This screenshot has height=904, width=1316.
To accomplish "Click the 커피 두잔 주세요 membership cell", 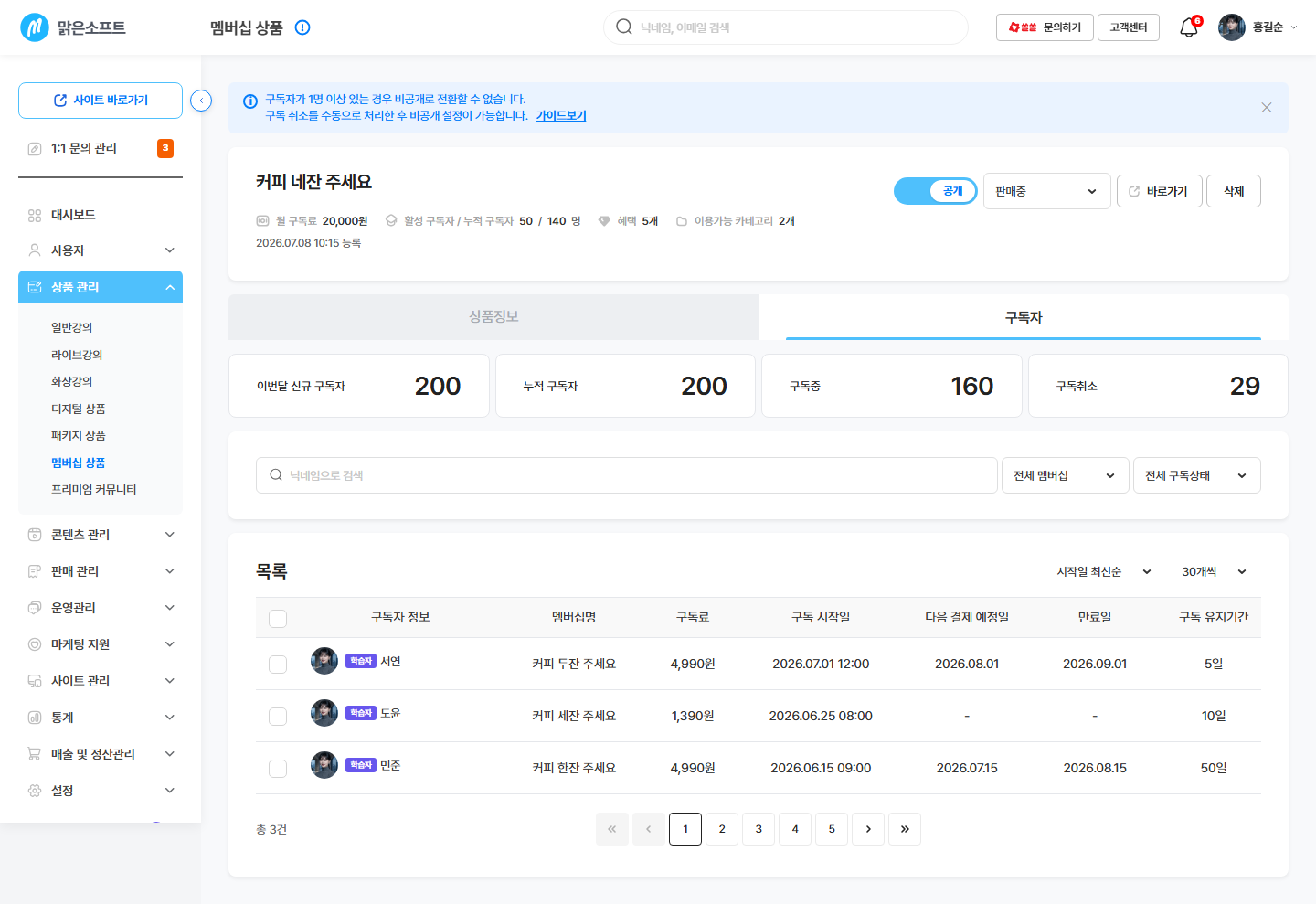I will coord(574,665).
